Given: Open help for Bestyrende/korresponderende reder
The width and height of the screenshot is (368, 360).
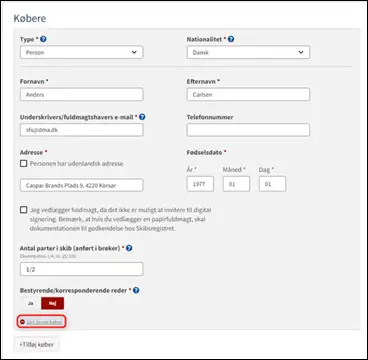Looking at the screenshot, I should [136, 290].
